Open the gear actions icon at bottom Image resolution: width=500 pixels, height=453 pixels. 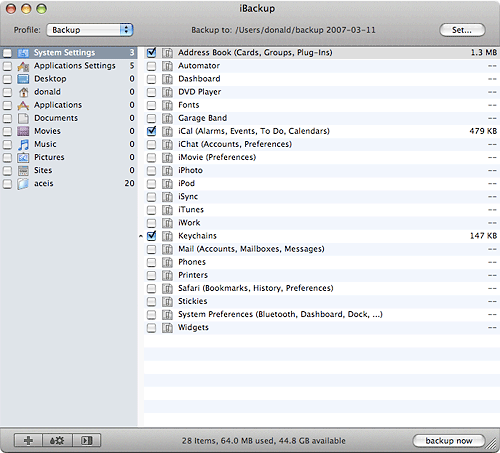click(x=57, y=441)
